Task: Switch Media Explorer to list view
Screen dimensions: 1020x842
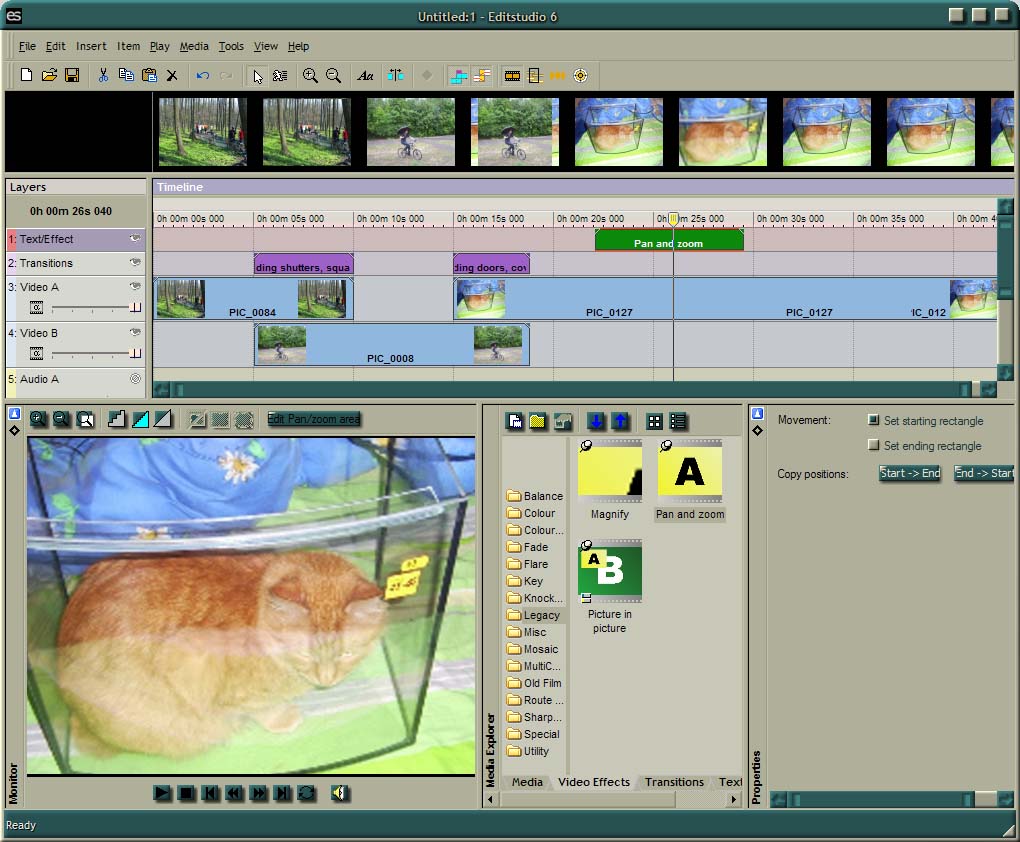Action: click(x=678, y=421)
